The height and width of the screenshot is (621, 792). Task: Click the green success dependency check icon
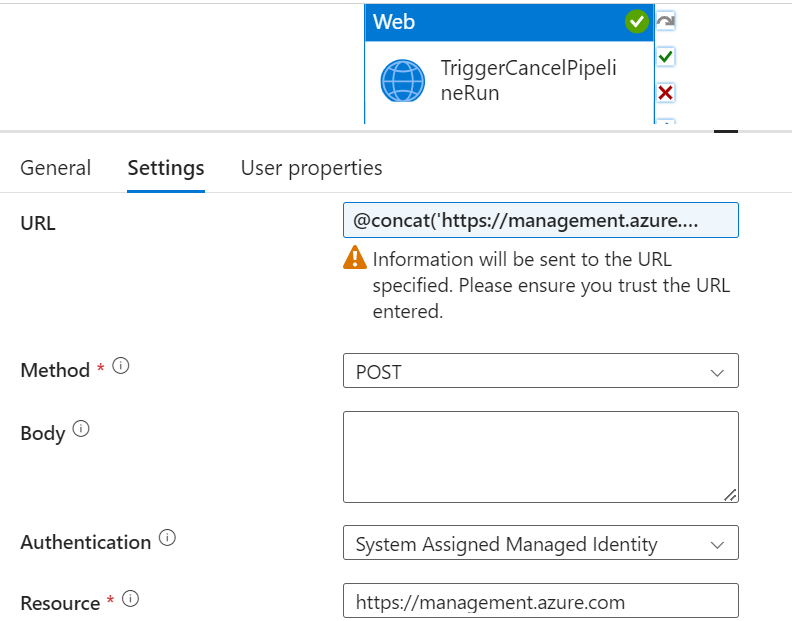[x=666, y=57]
